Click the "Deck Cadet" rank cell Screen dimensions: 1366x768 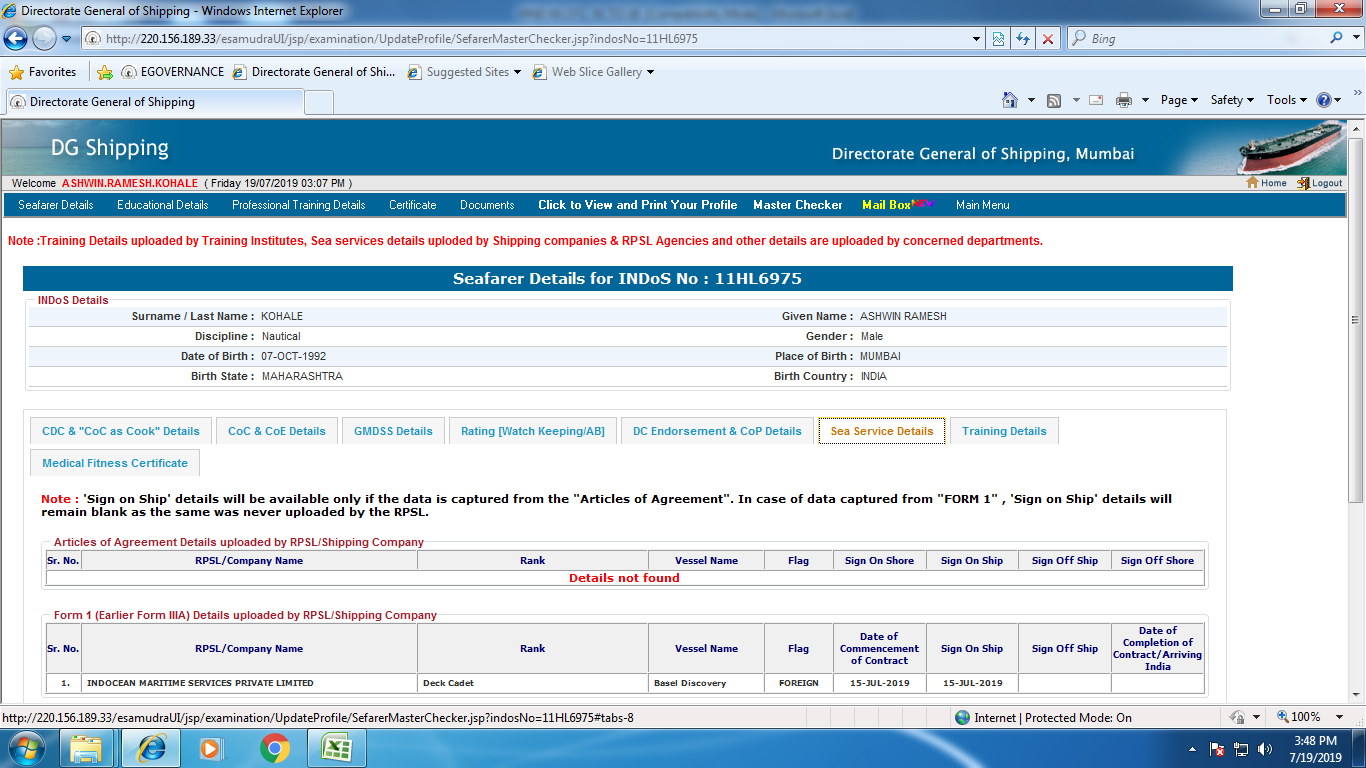pos(533,683)
